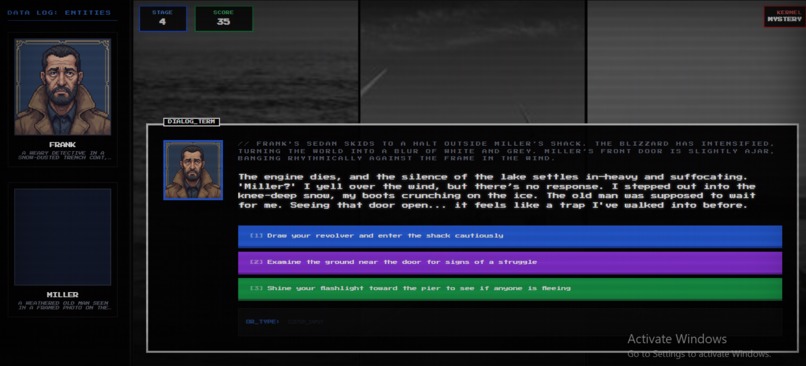Select the KERNEL MYSTERY badge

point(784,16)
